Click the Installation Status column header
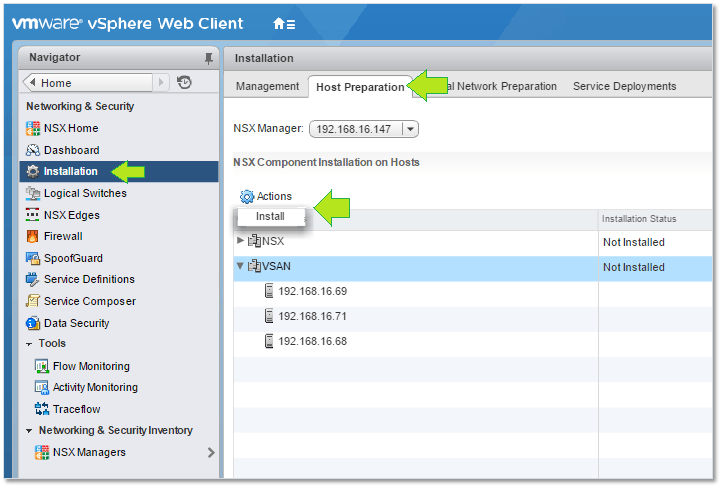 655,219
